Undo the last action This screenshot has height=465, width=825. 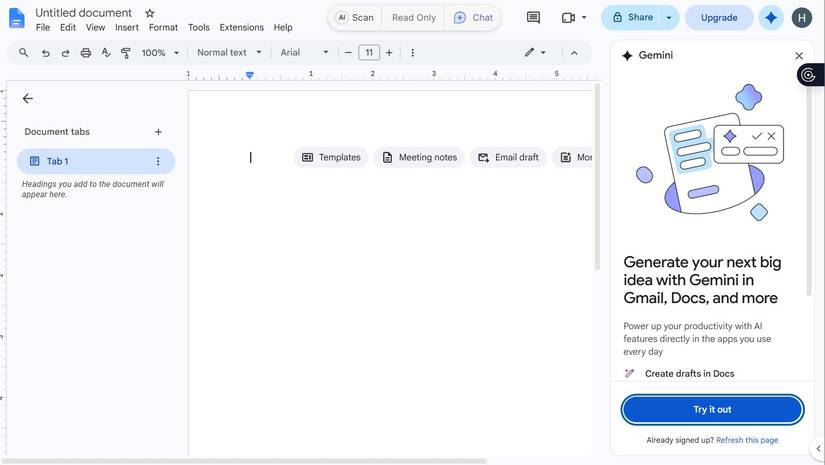(46, 53)
